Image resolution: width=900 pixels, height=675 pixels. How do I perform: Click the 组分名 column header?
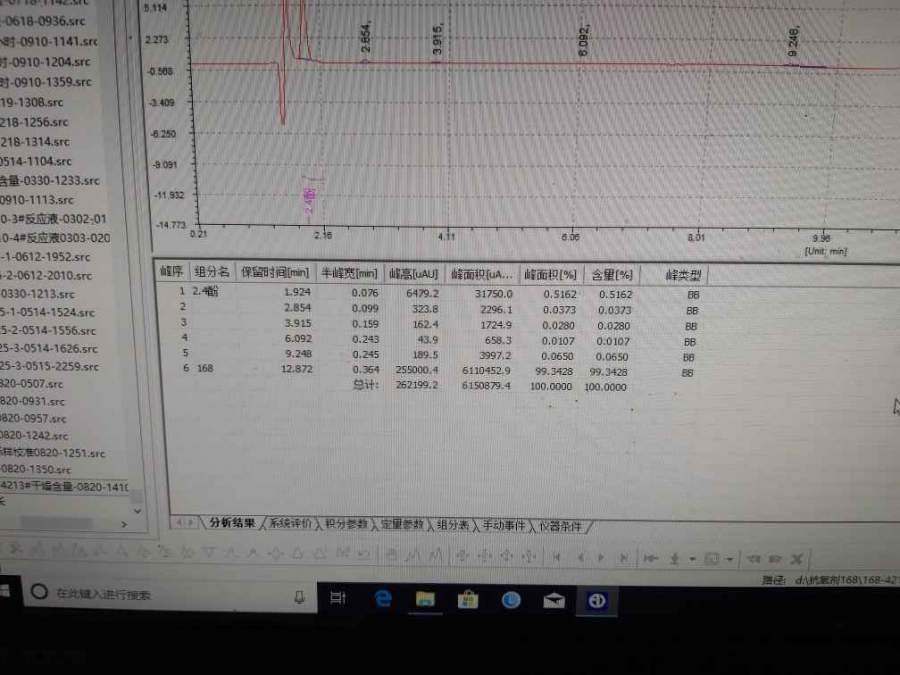[212, 272]
